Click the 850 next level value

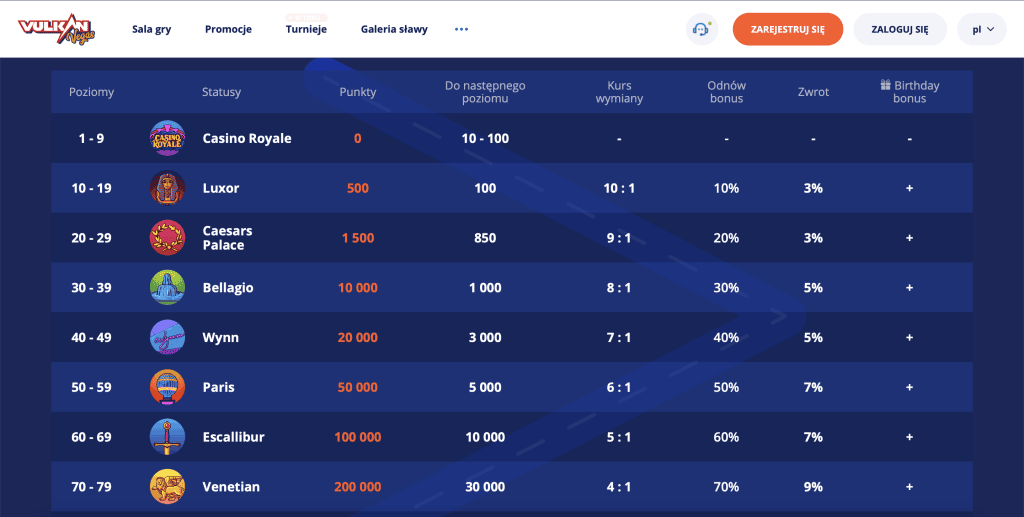485,238
